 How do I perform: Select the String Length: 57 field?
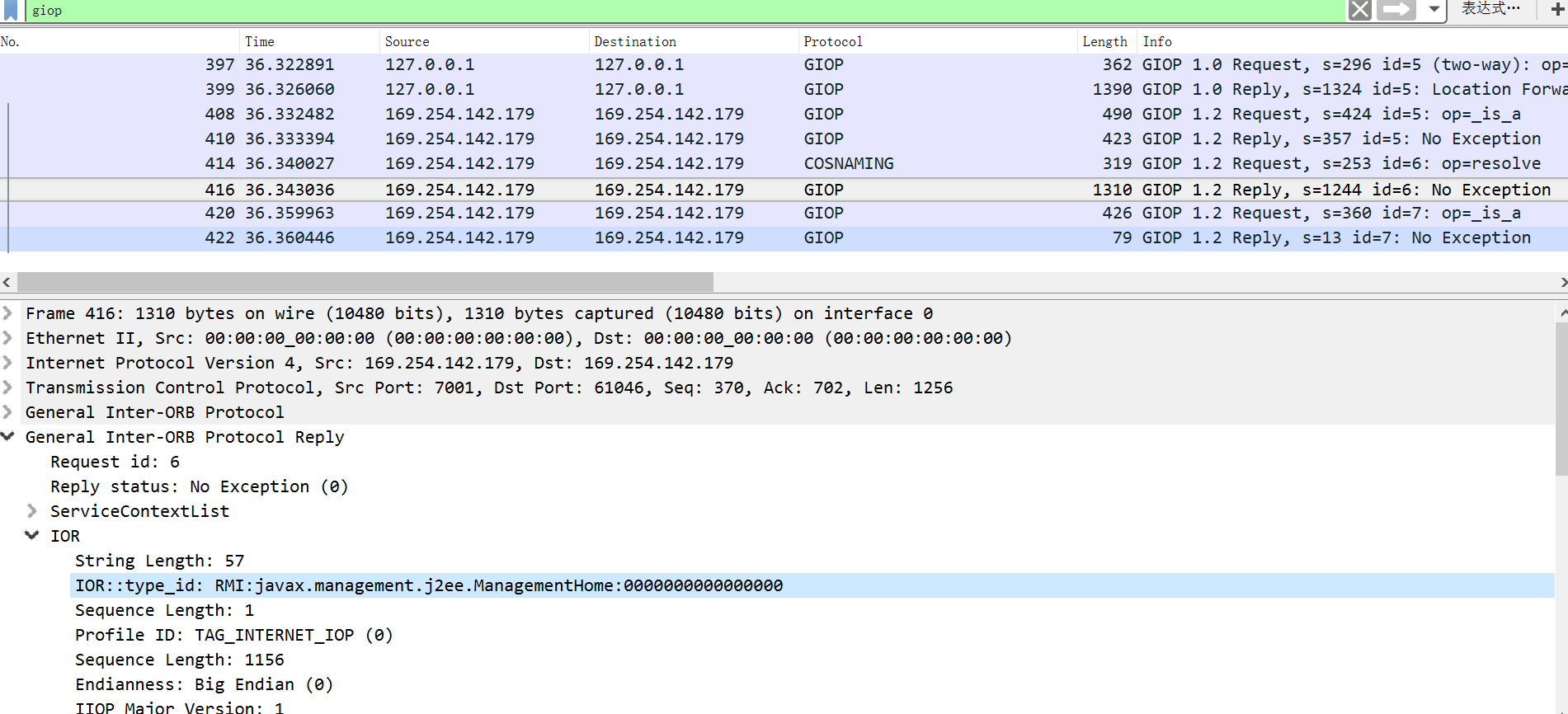point(160,561)
